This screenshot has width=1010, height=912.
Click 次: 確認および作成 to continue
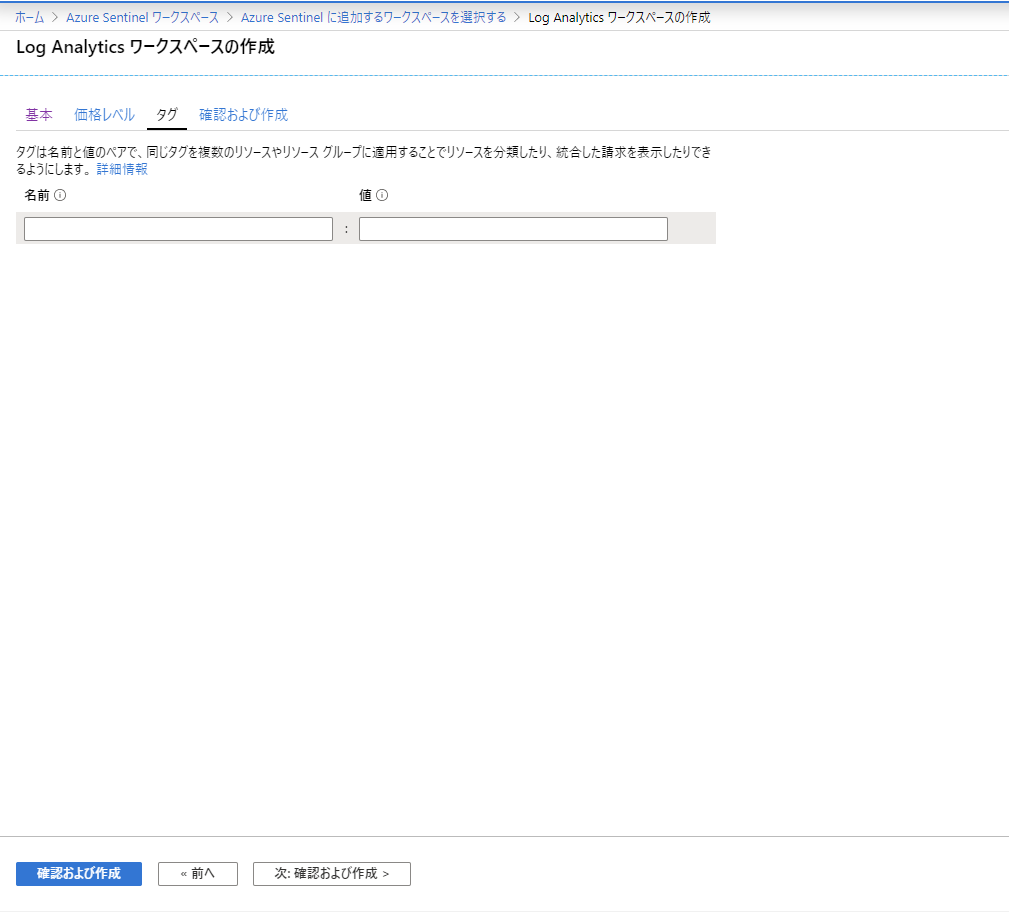point(331,873)
